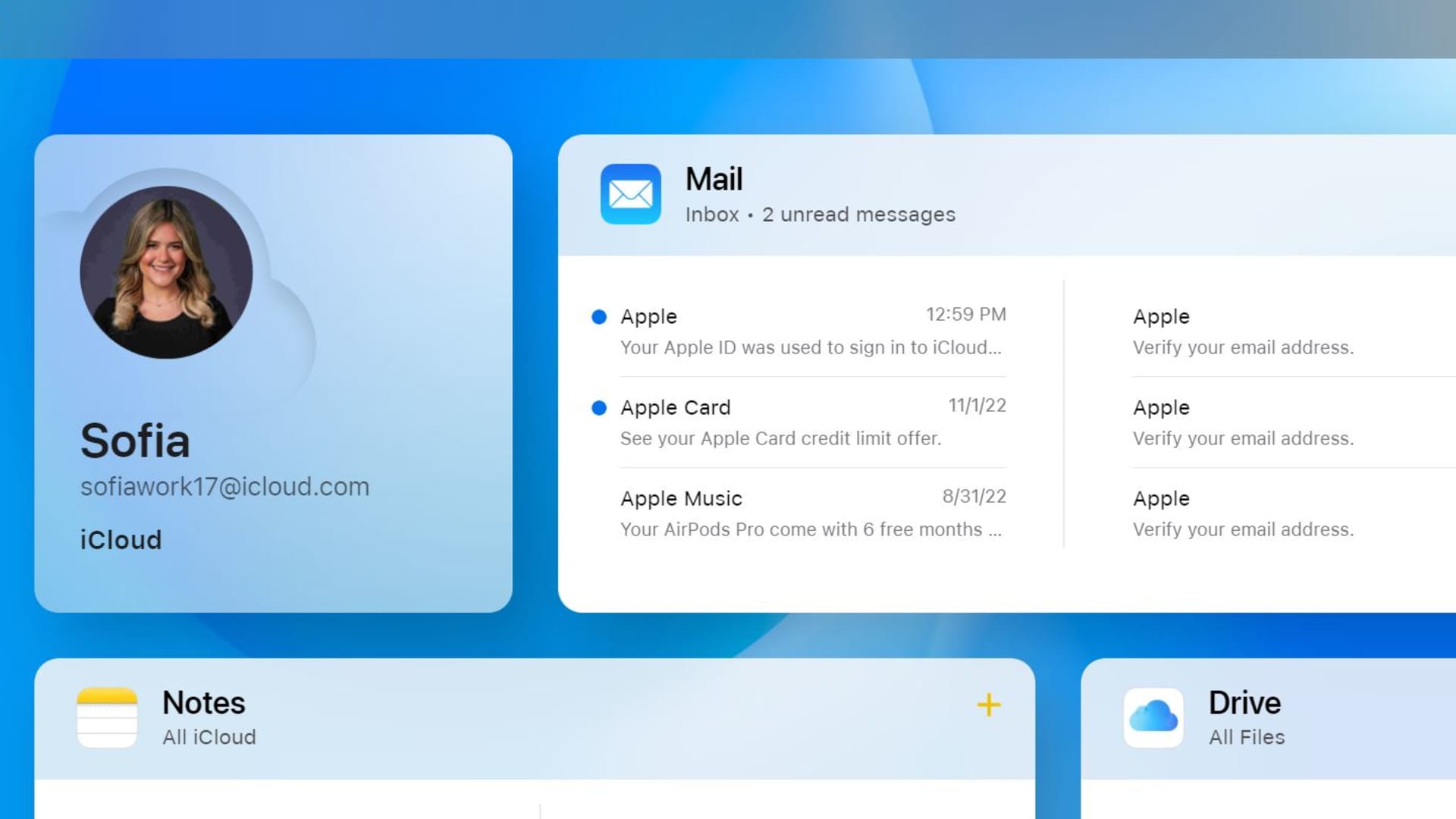Open the Apple ID sign-in email
This screenshot has width=1456, height=819.
(813, 331)
